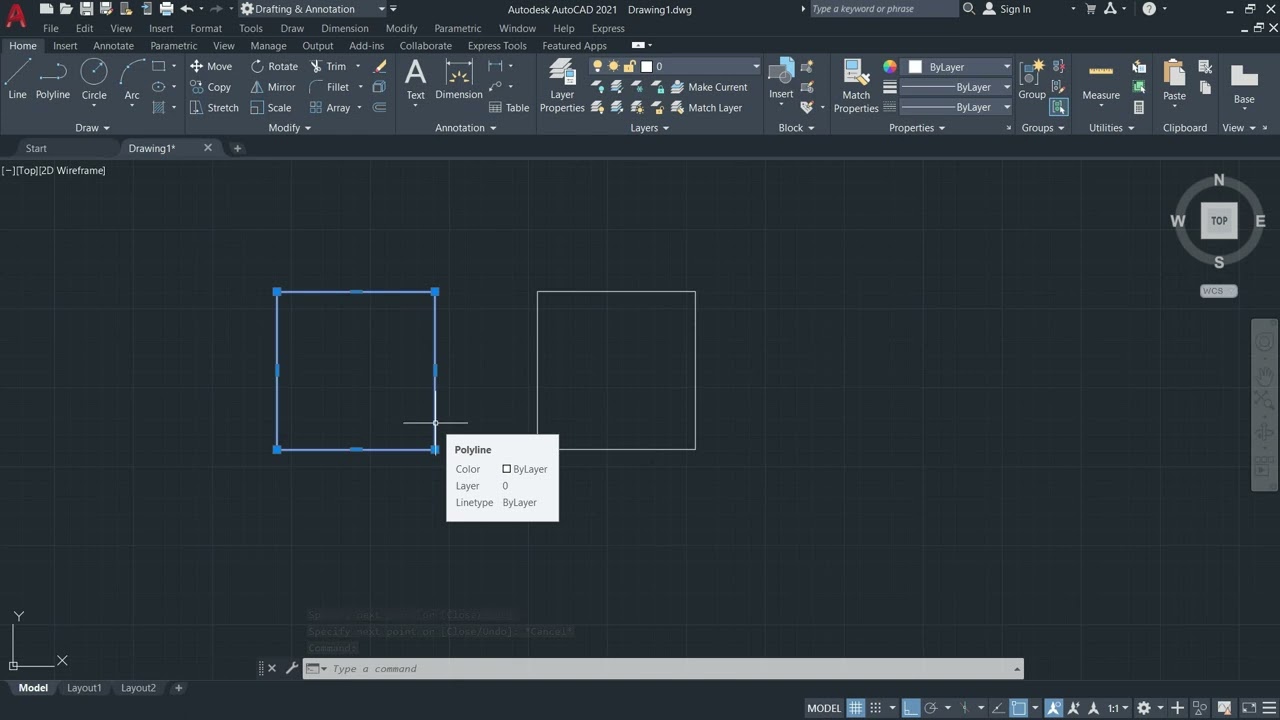1280x720 pixels.
Task: Open the workspace Drafting & Annotation dropdown
Action: 380,9
